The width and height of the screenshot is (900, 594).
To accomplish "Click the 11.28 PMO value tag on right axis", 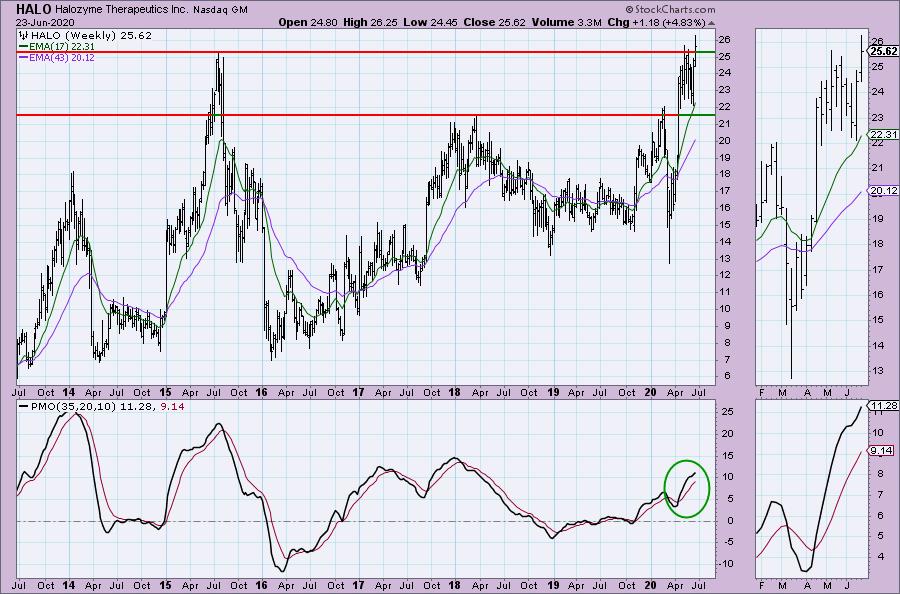I will [883, 405].
